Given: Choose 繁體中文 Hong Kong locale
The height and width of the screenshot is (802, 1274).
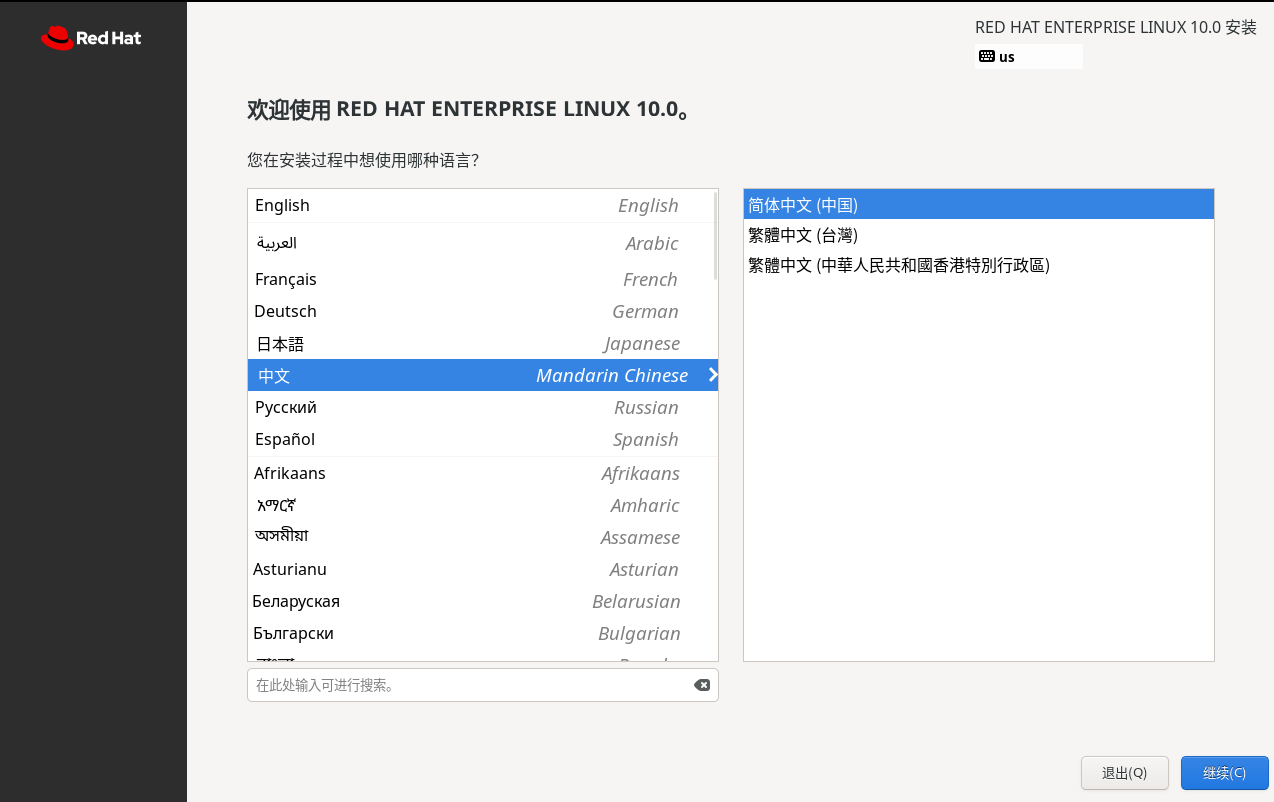Looking at the screenshot, I should click(x=978, y=265).
